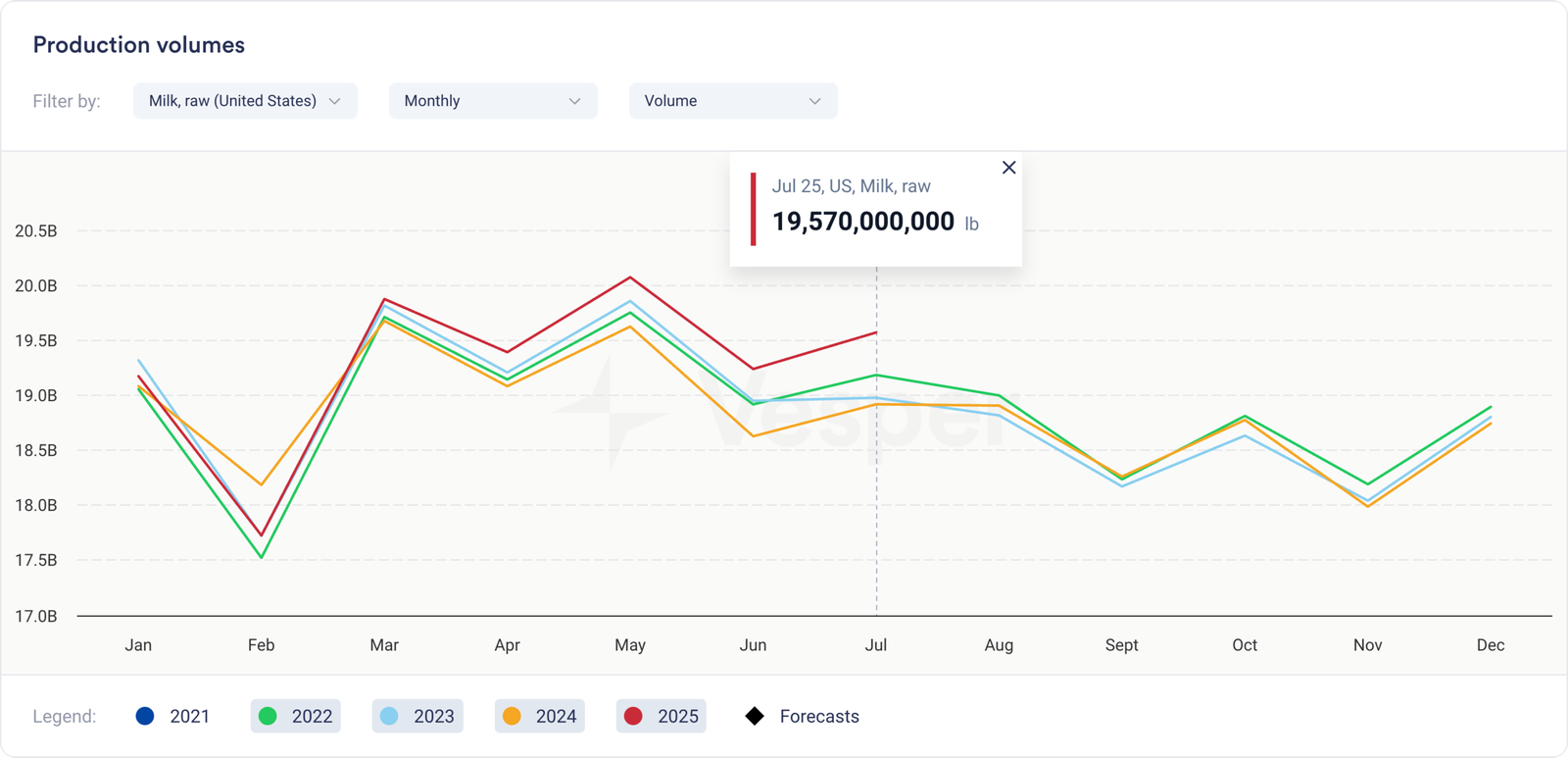
Task: Open the Volume metric dropdown
Action: click(732, 101)
